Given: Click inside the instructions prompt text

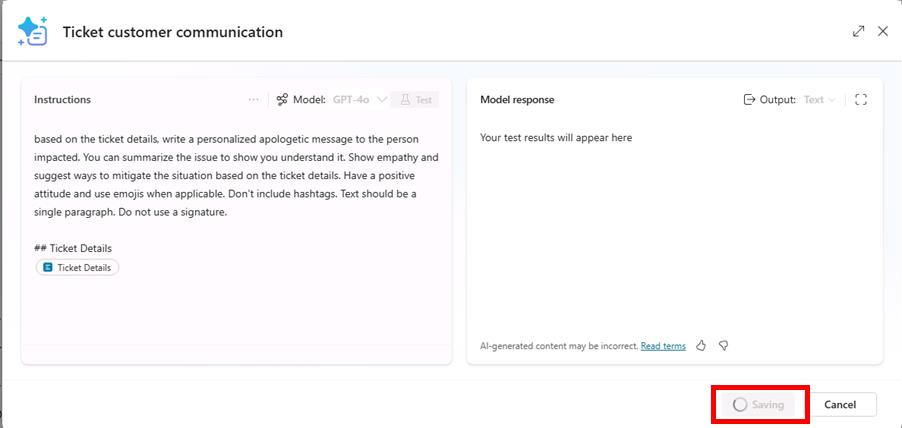Looking at the screenshot, I should click(236, 175).
